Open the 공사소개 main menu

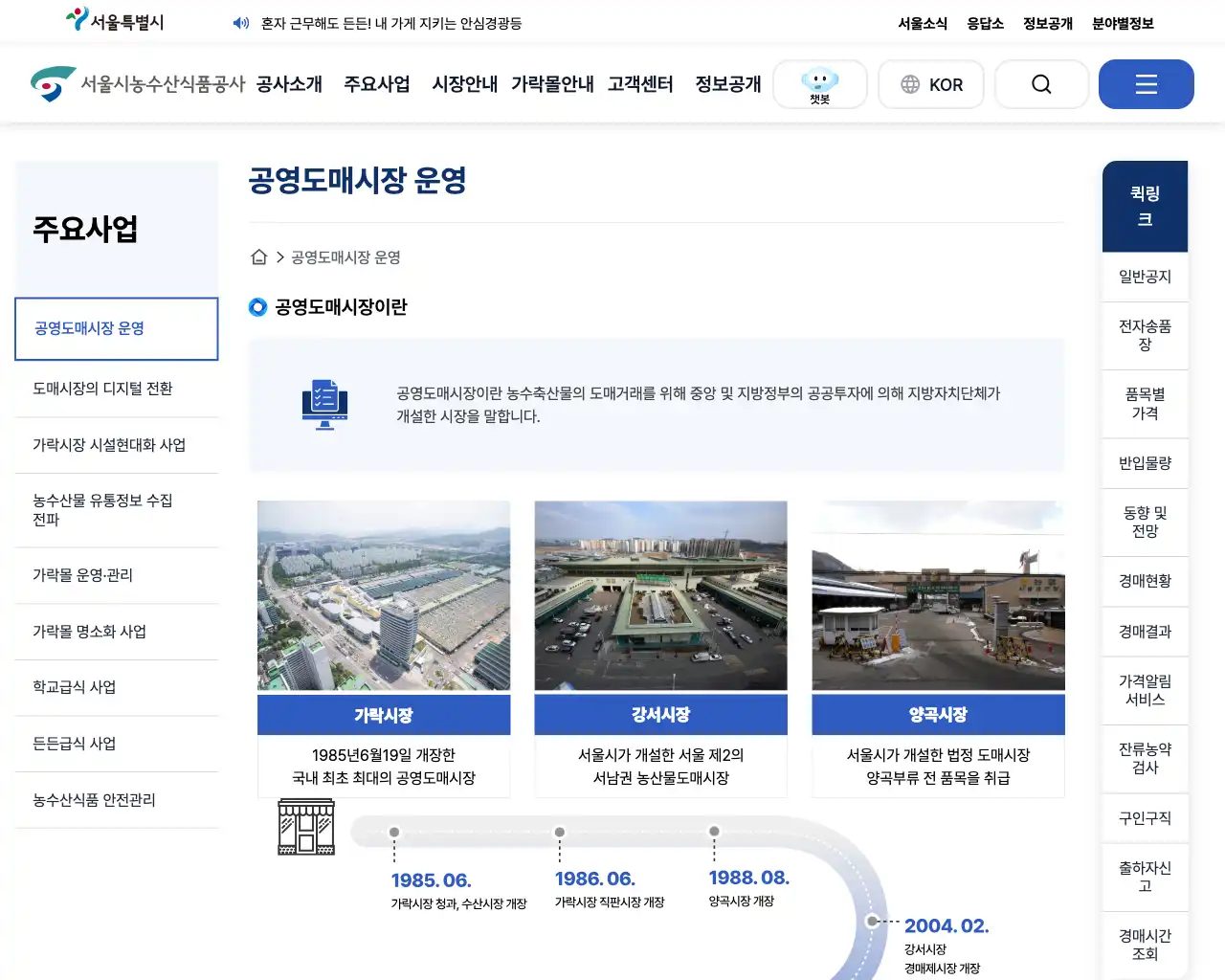click(x=289, y=84)
